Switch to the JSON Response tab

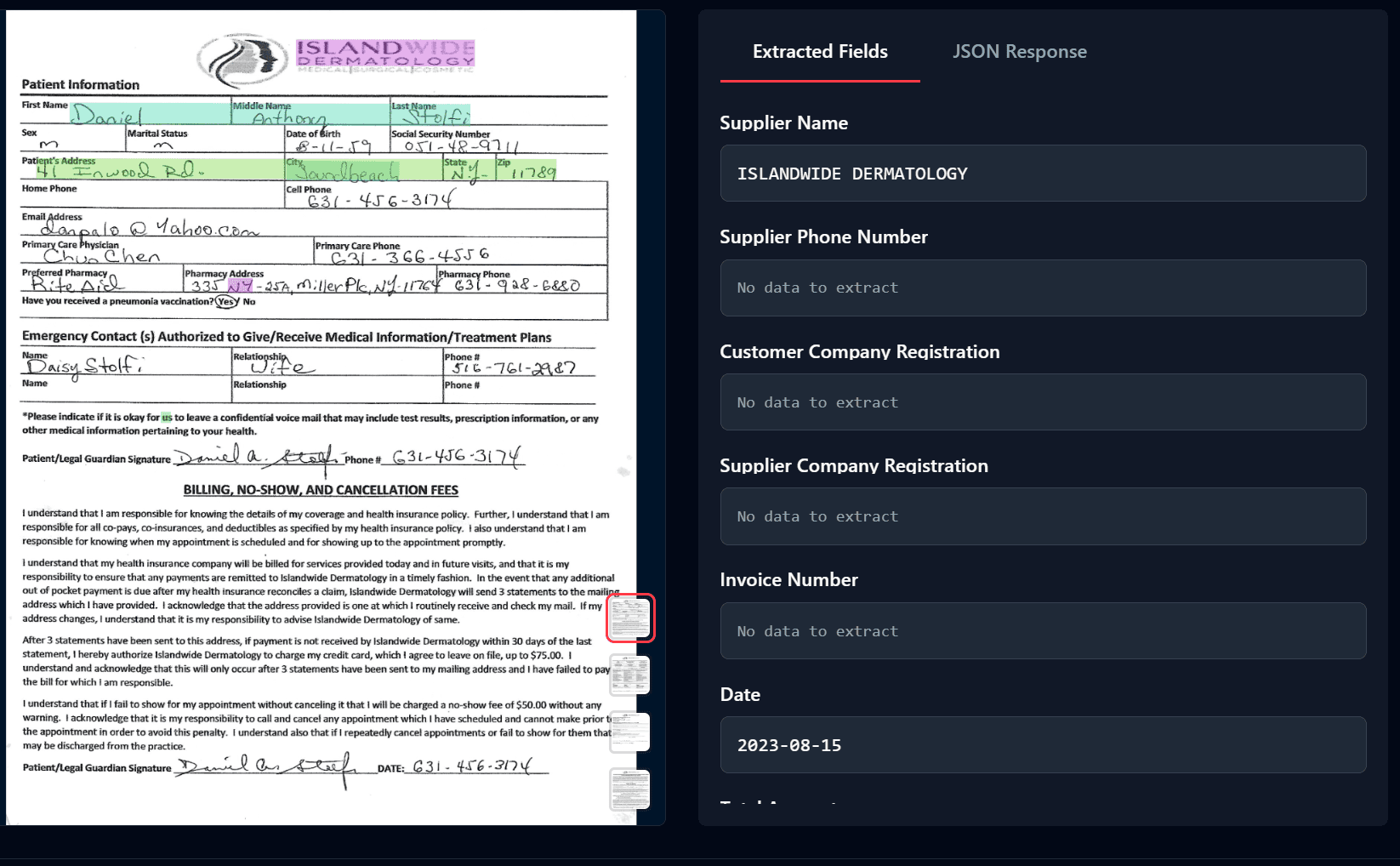[1019, 51]
